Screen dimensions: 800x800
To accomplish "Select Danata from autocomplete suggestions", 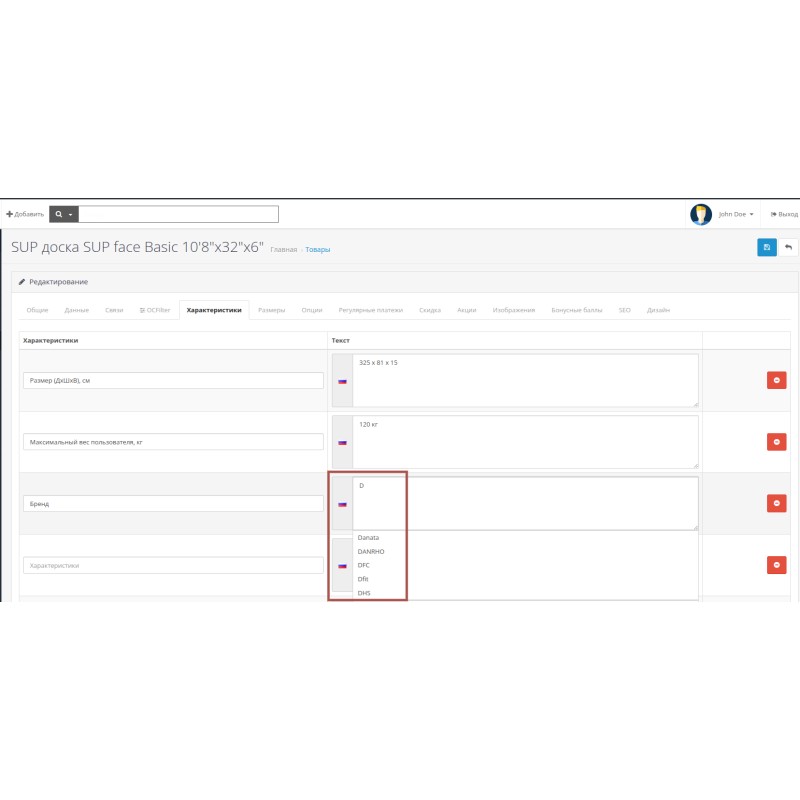I will tap(369, 537).
